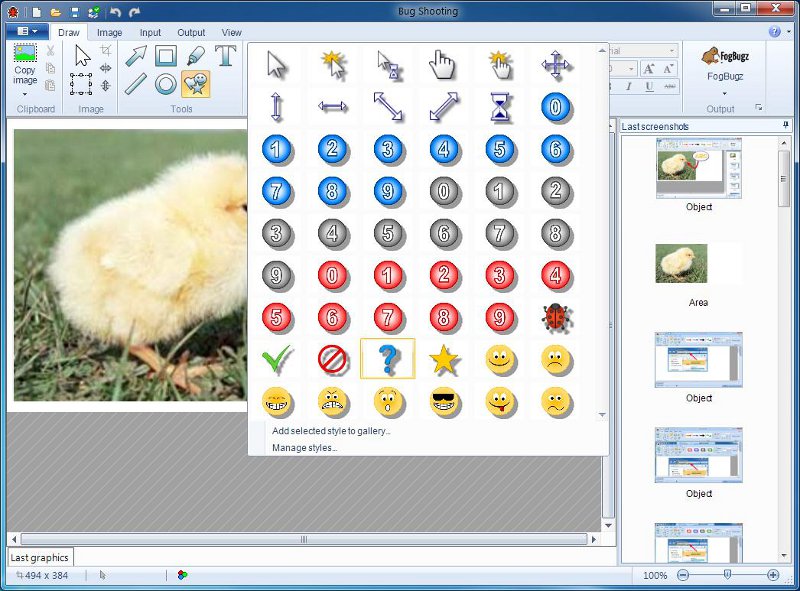
Task: Open the Output ribbon tab
Action: pyautogui.click(x=191, y=33)
